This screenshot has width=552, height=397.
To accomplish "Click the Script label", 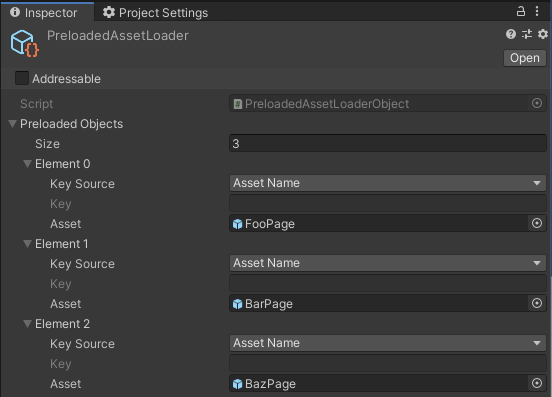I will (x=37, y=104).
